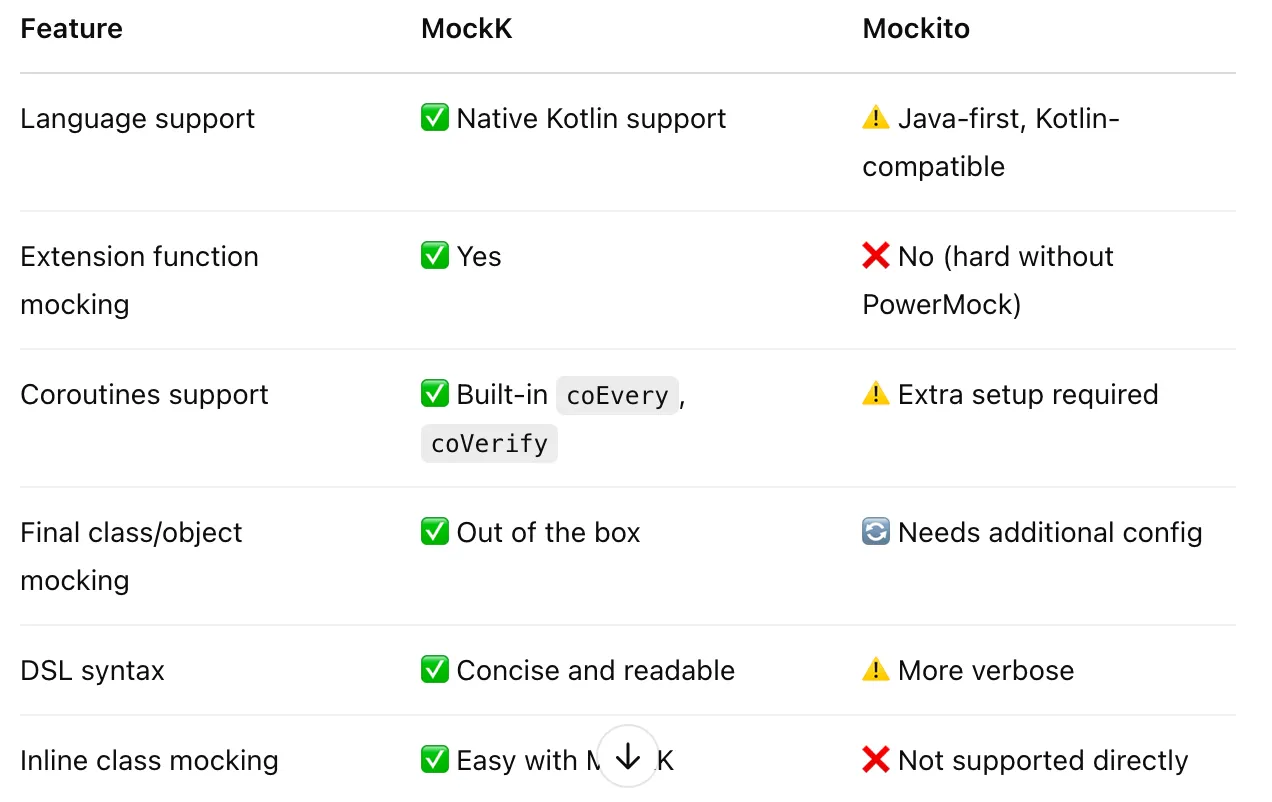Click the checkmark icon beside Concise and readable
The height and width of the screenshot is (802, 1272).
pos(435,669)
